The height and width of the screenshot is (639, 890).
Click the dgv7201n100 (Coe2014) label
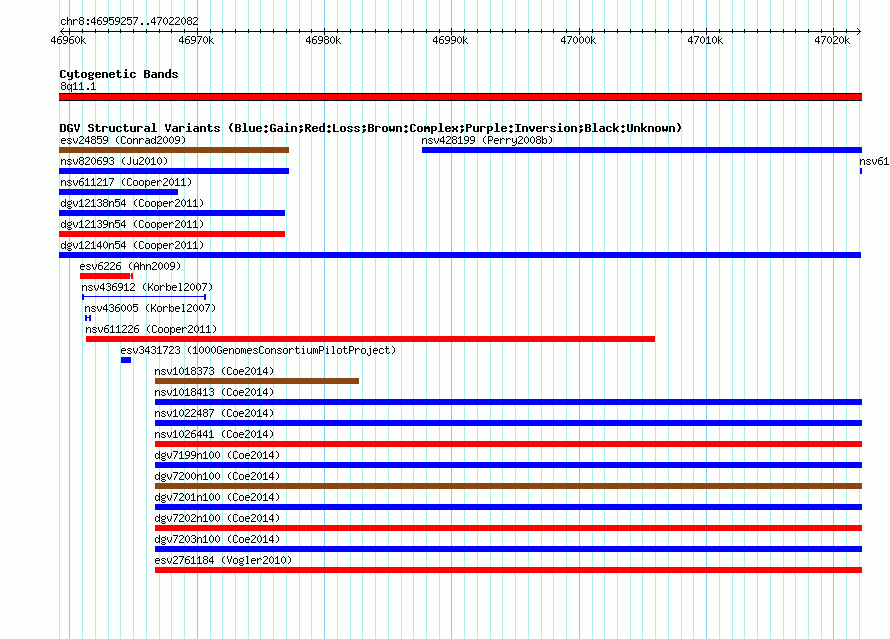coord(217,497)
